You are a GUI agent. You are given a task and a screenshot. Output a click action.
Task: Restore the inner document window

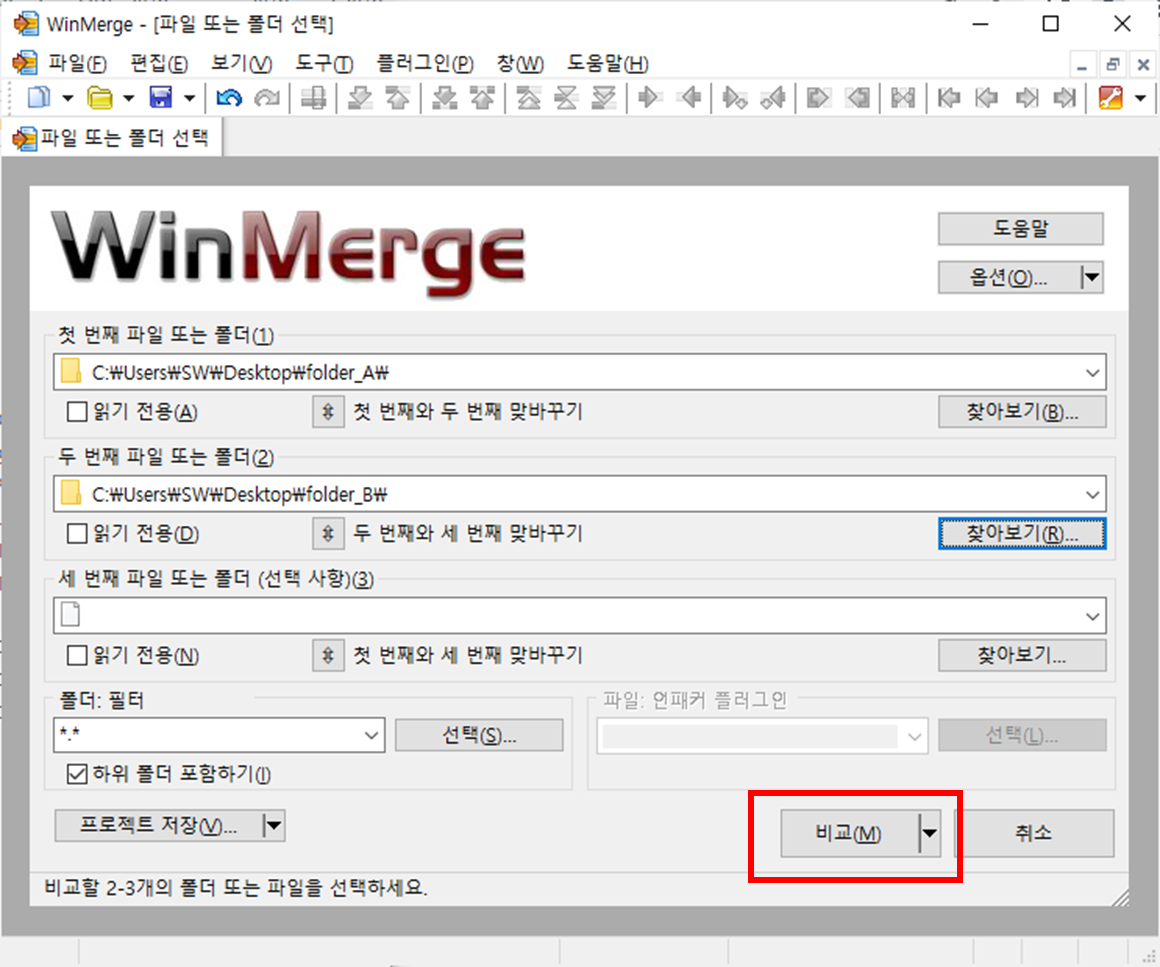tap(1113, 64)
